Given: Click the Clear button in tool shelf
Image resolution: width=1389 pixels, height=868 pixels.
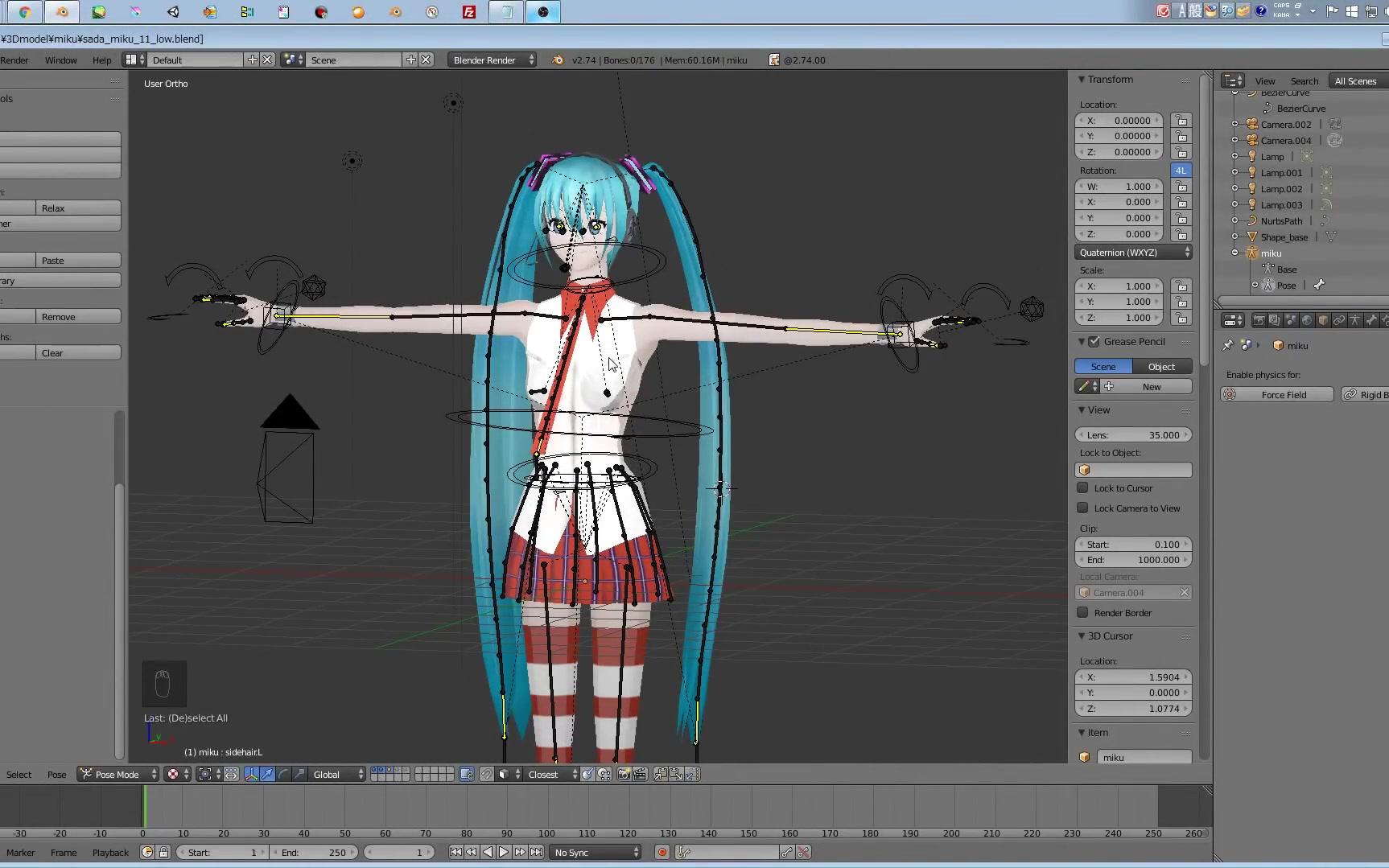Looking at the screenshot, I should [79, 352].
